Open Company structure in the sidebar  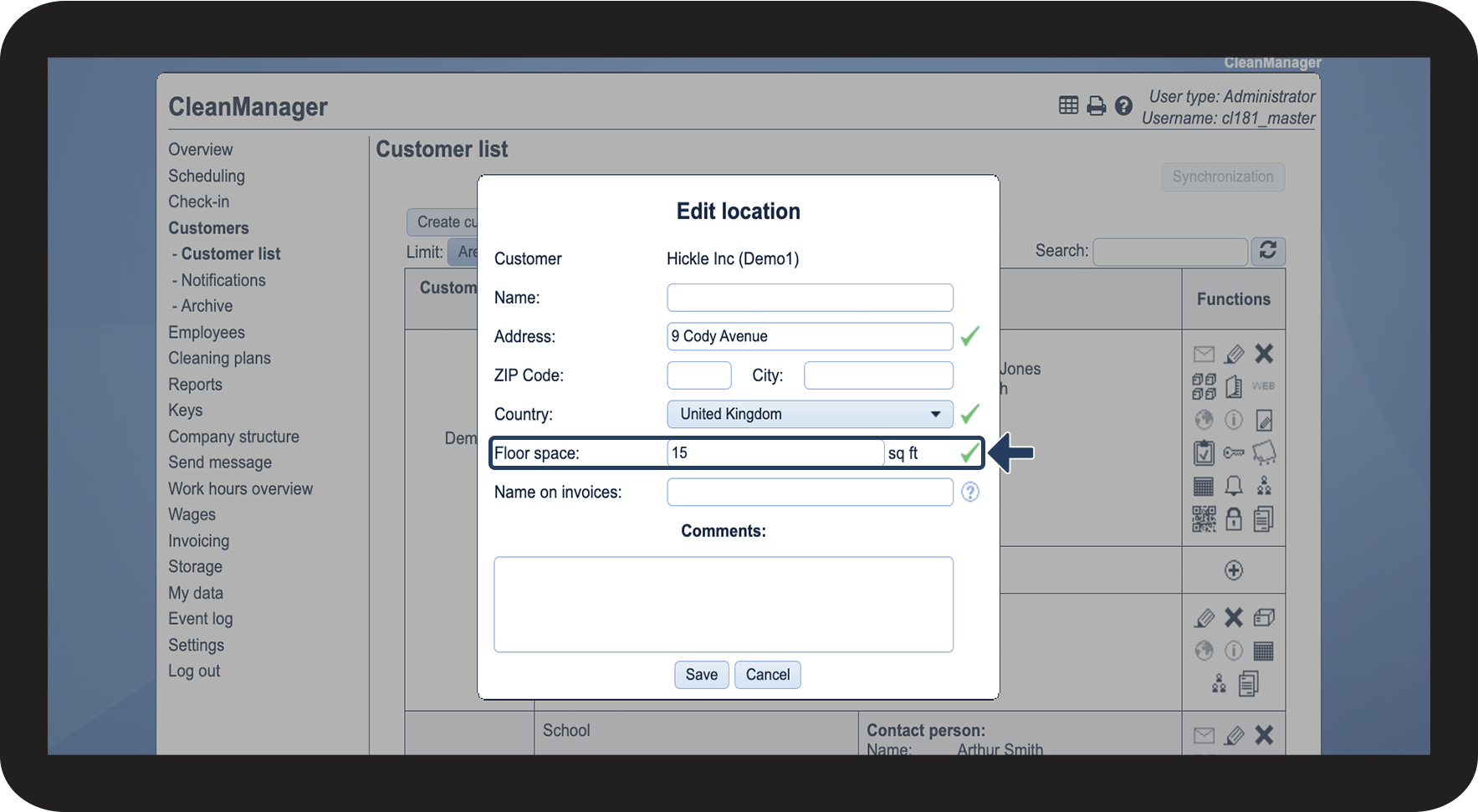click(233, 437)
